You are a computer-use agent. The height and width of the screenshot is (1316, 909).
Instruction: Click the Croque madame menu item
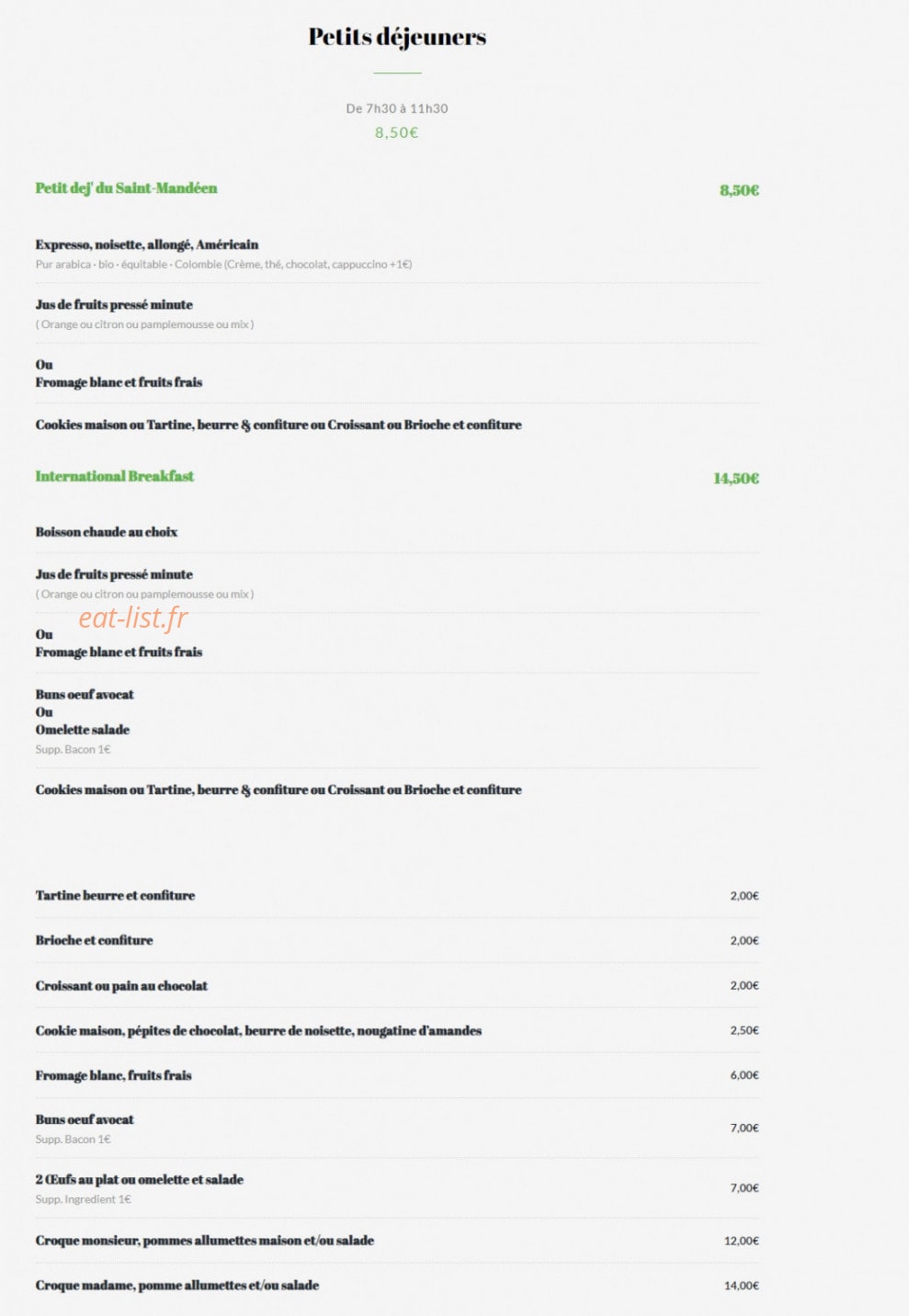[x=177, y=1286]
